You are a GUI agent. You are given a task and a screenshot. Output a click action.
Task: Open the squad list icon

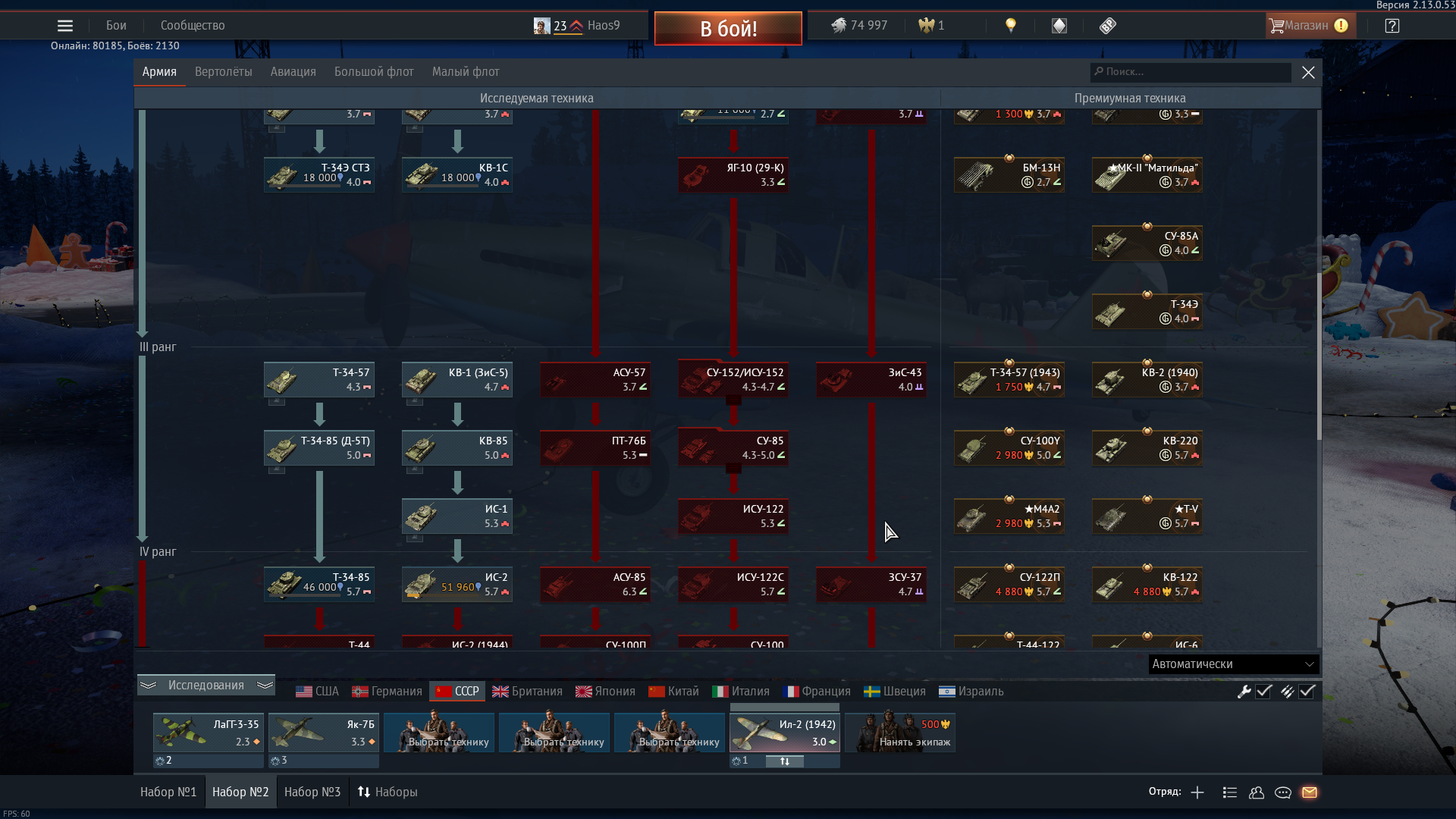tap(1230, 792)
